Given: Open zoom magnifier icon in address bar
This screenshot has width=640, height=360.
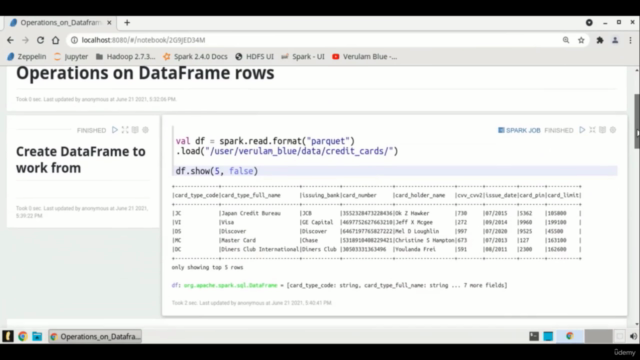Looking at the screenshot, I should point(566,40).
